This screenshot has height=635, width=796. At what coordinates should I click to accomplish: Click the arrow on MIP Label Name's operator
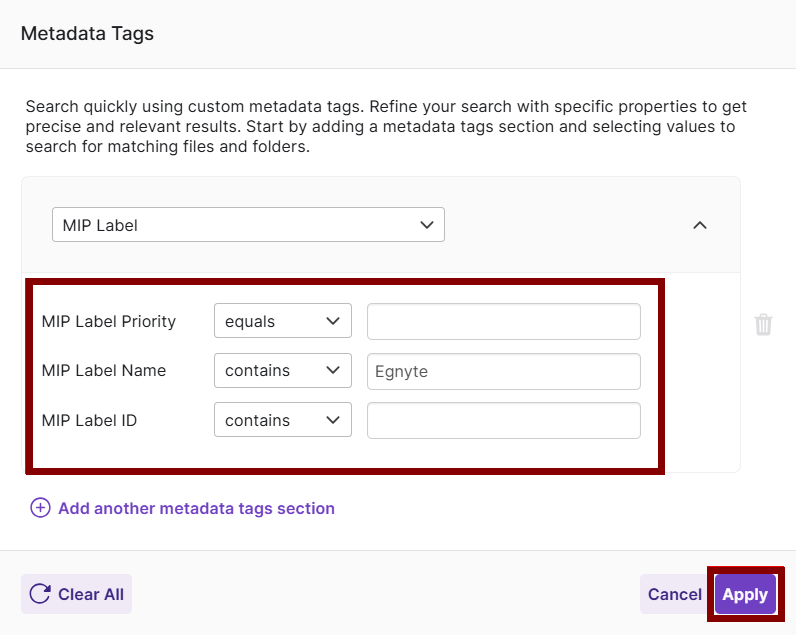click(334, 370)
